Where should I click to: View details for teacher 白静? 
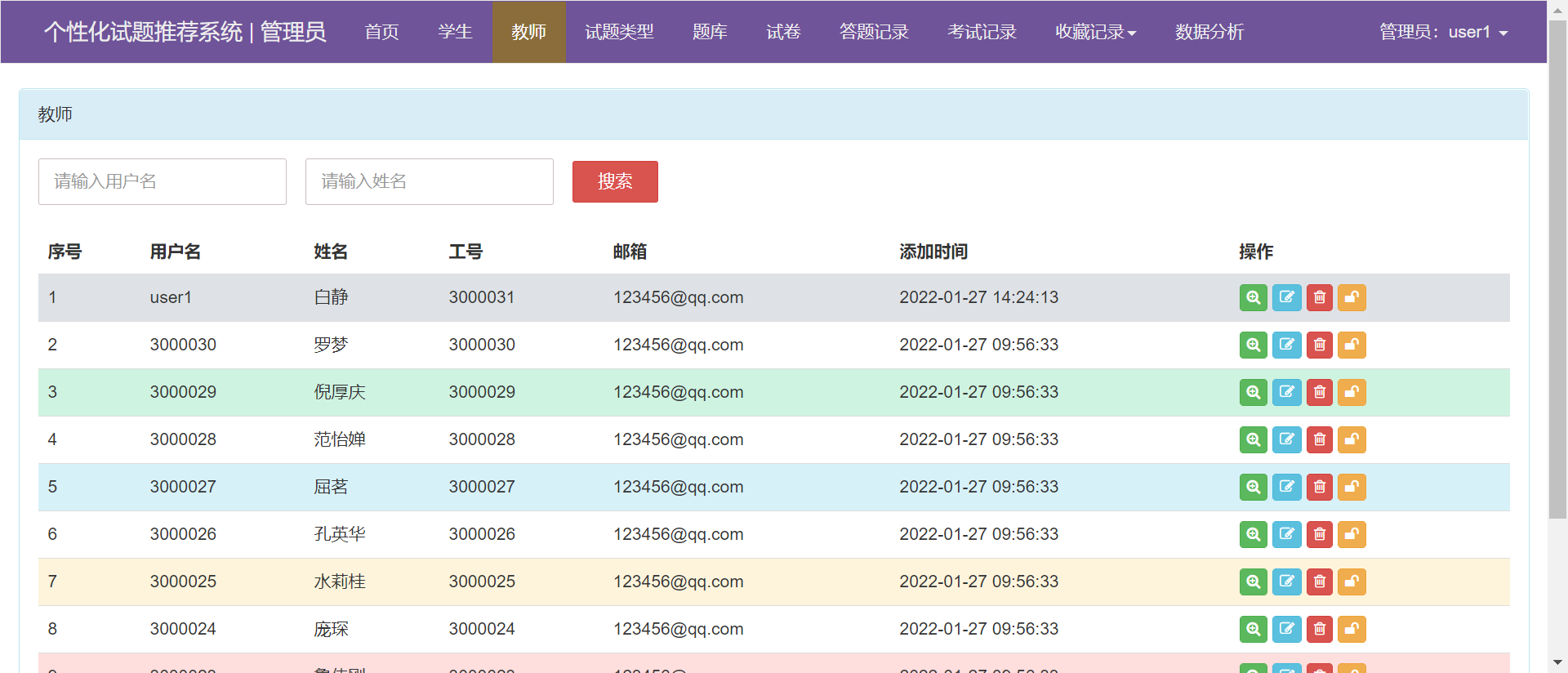[1254, 297]
